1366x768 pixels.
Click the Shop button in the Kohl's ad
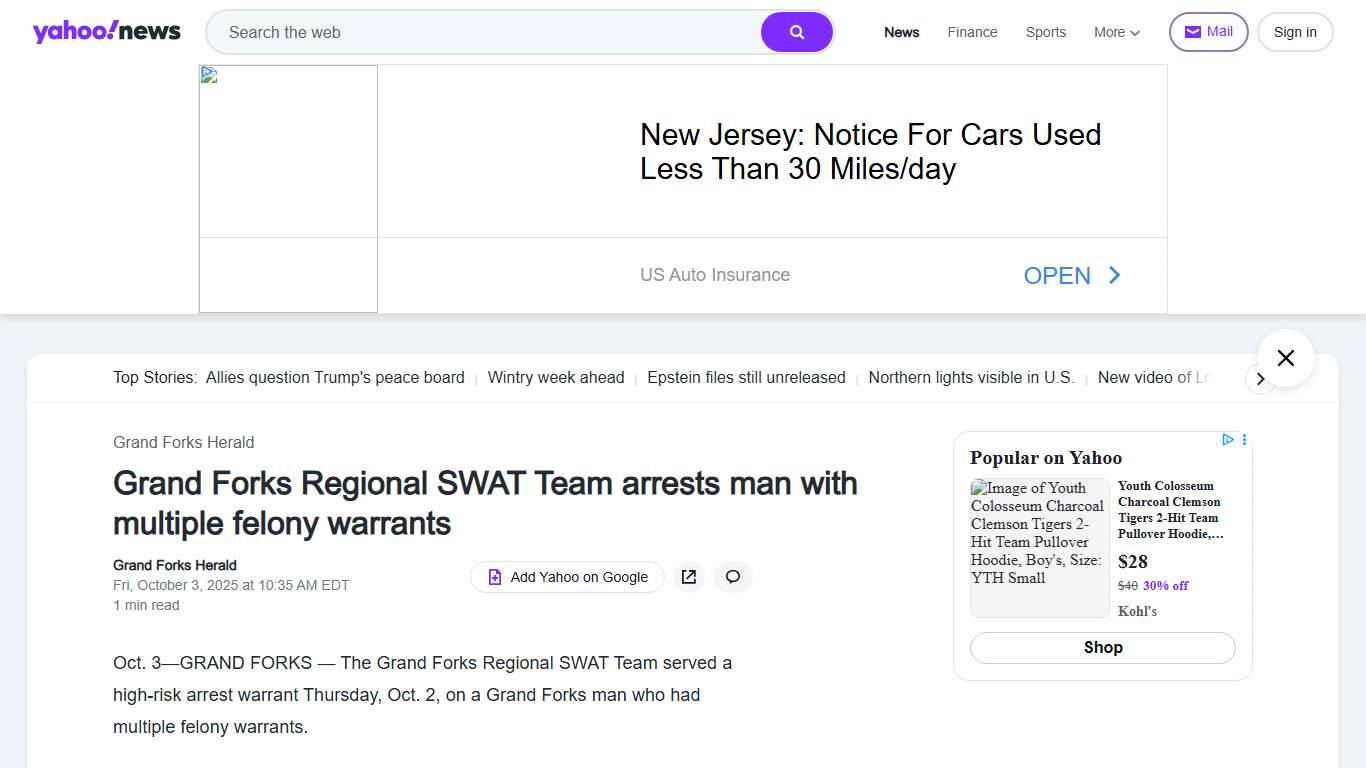tap(1102, 648)
